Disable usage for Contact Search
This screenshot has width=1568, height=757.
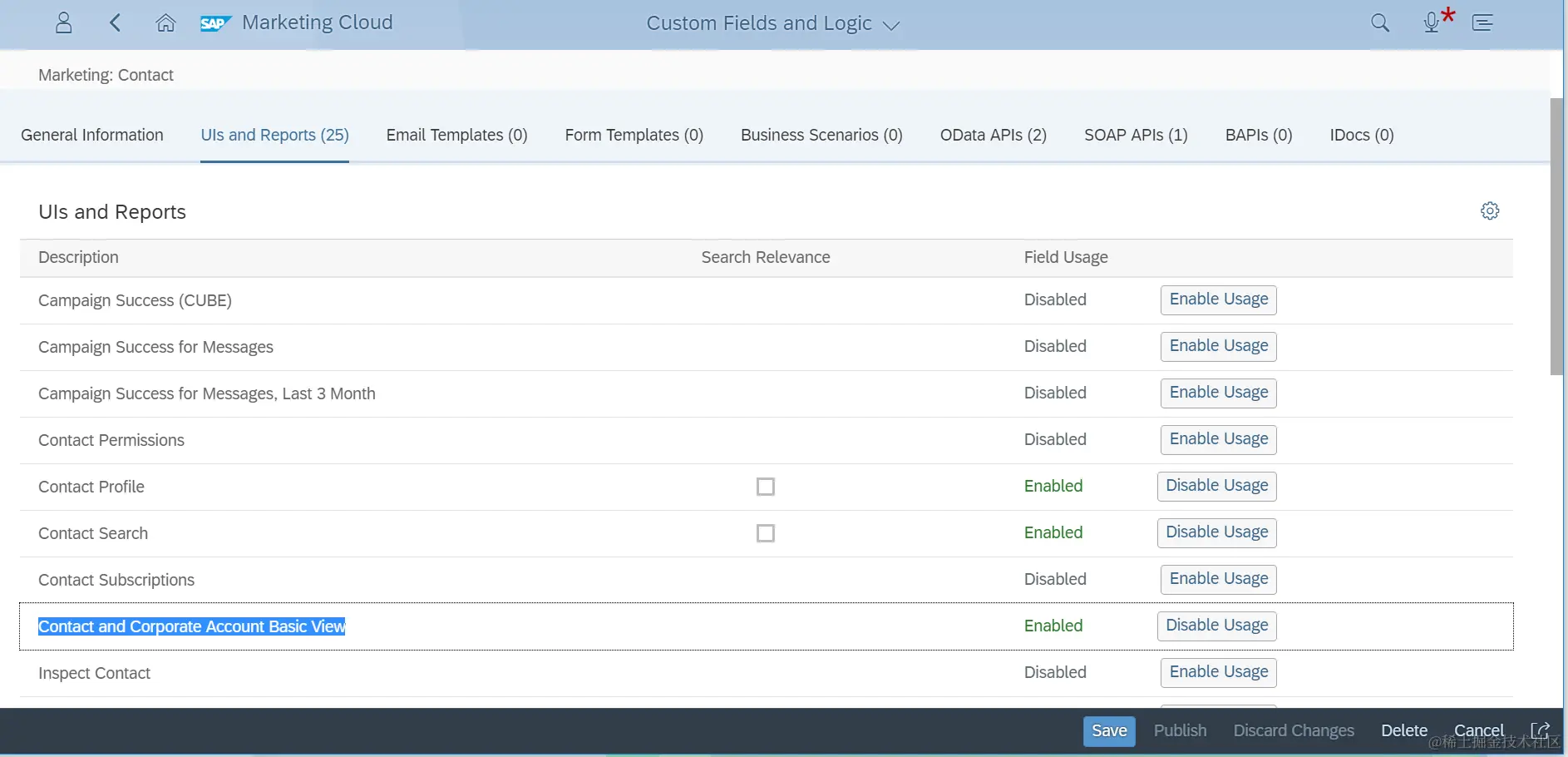(1216, 532)
